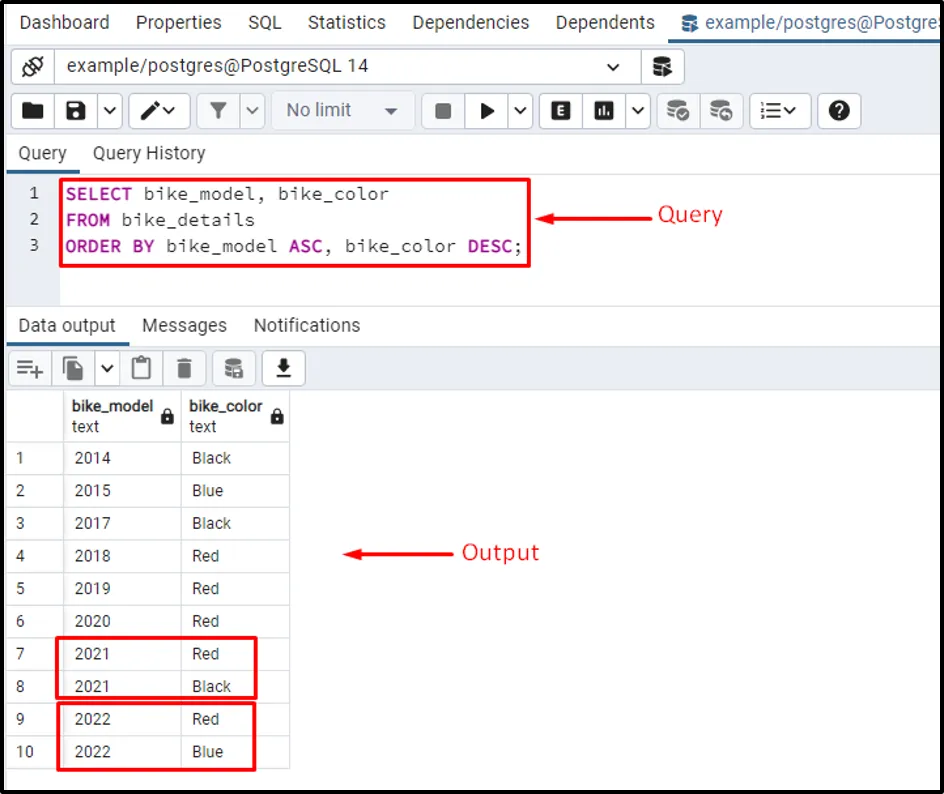
Task: Expand the Save File options arrow
Action: pos(108,111)
